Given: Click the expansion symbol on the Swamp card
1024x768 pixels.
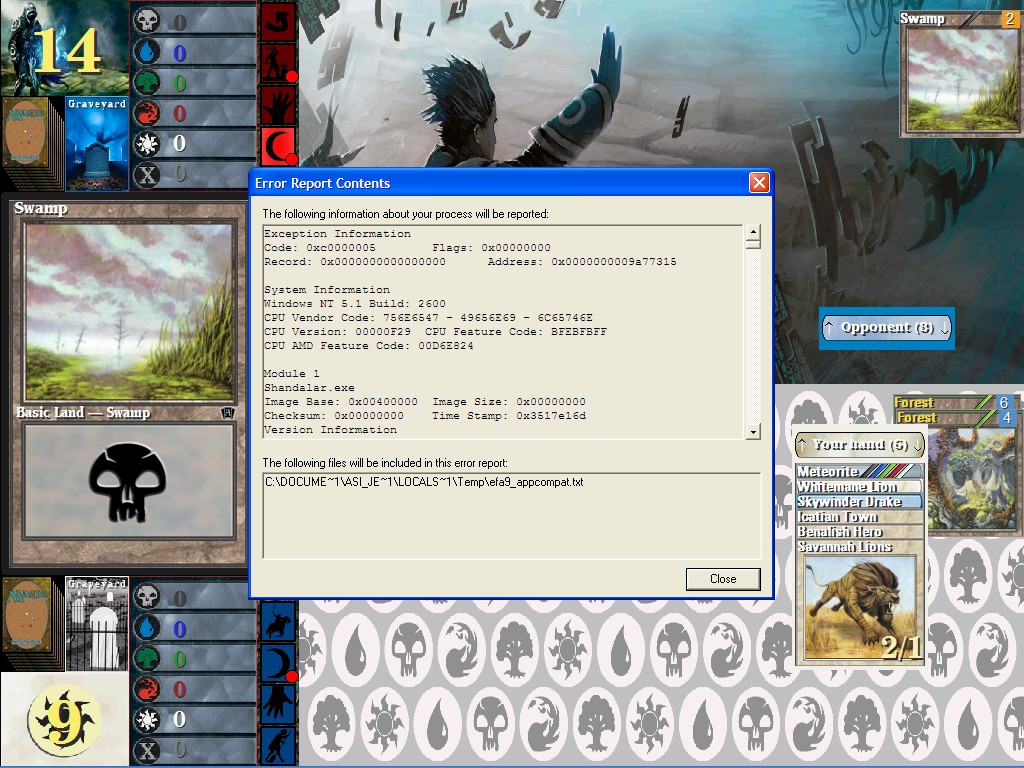Looking at the screenshot, I should click(227, 413).
